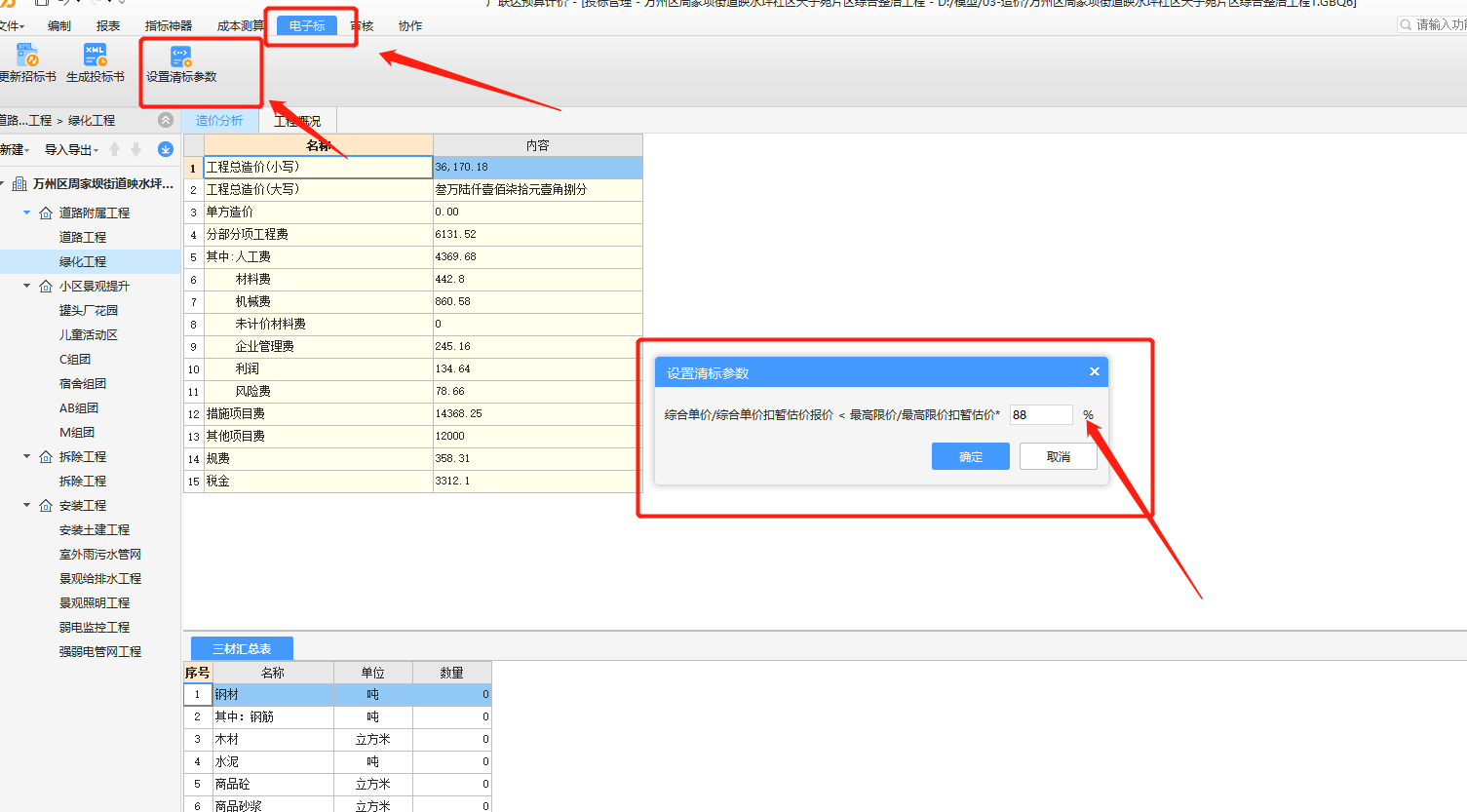Collapse the 拆除工程 group tree arrow

pyautogui.click(x=27, y=456)
